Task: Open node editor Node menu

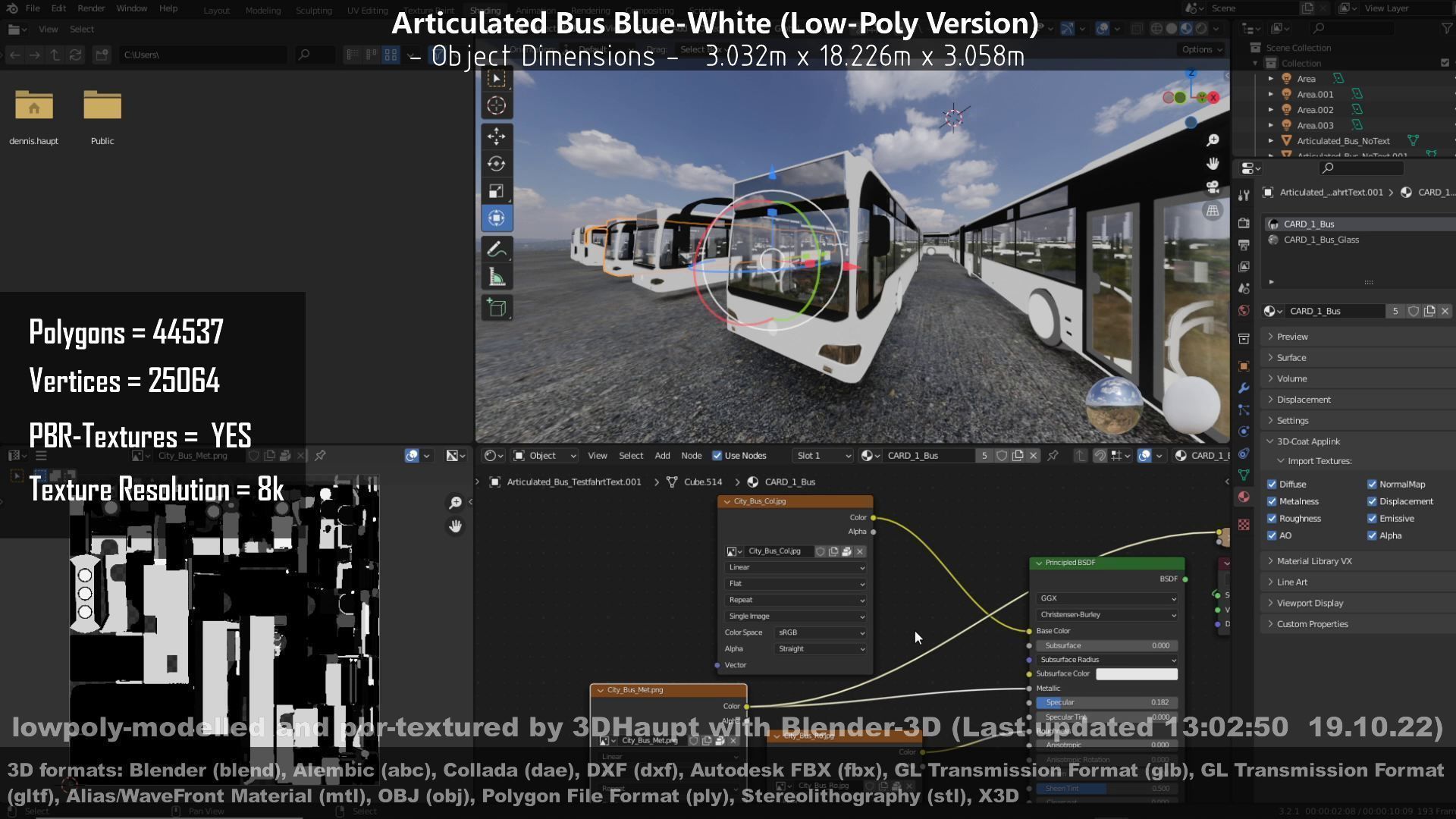Action: tap(691, 456)
